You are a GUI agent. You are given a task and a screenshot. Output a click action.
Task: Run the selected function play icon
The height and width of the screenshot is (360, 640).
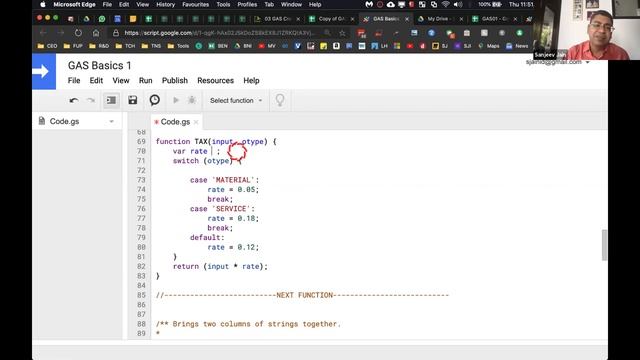pyautogui.click(x=176, y=100)
